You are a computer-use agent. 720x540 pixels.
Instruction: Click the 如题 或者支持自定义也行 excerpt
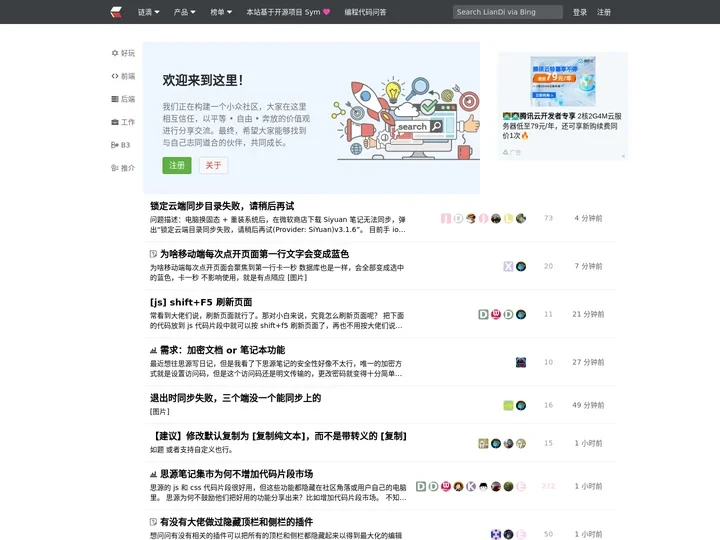coord(191,450)
